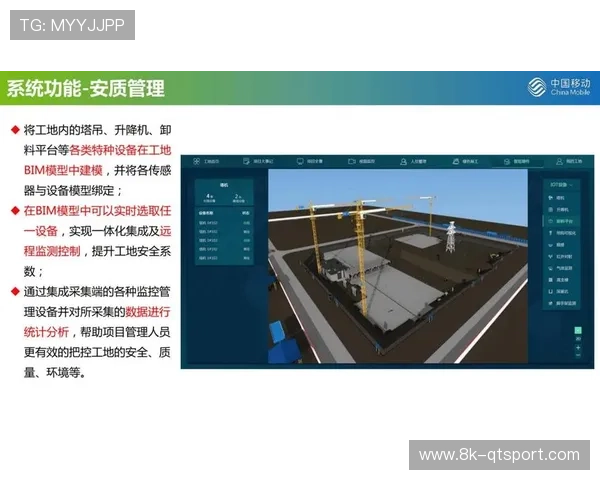600x480 pixels.
Task: Select the last IOT device list item
Action: 562,303
